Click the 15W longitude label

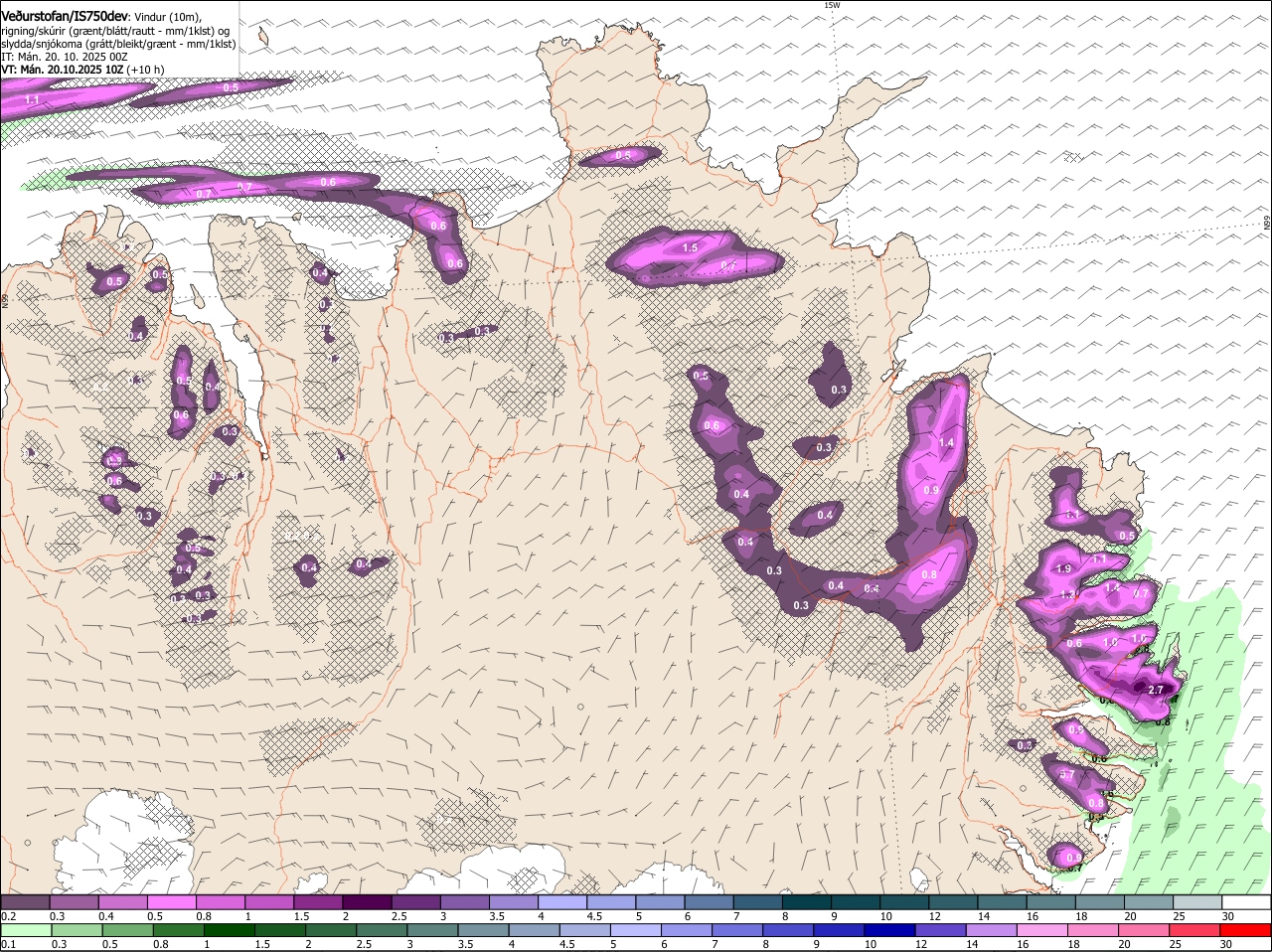pyautogui.click(x=833, y=5)
